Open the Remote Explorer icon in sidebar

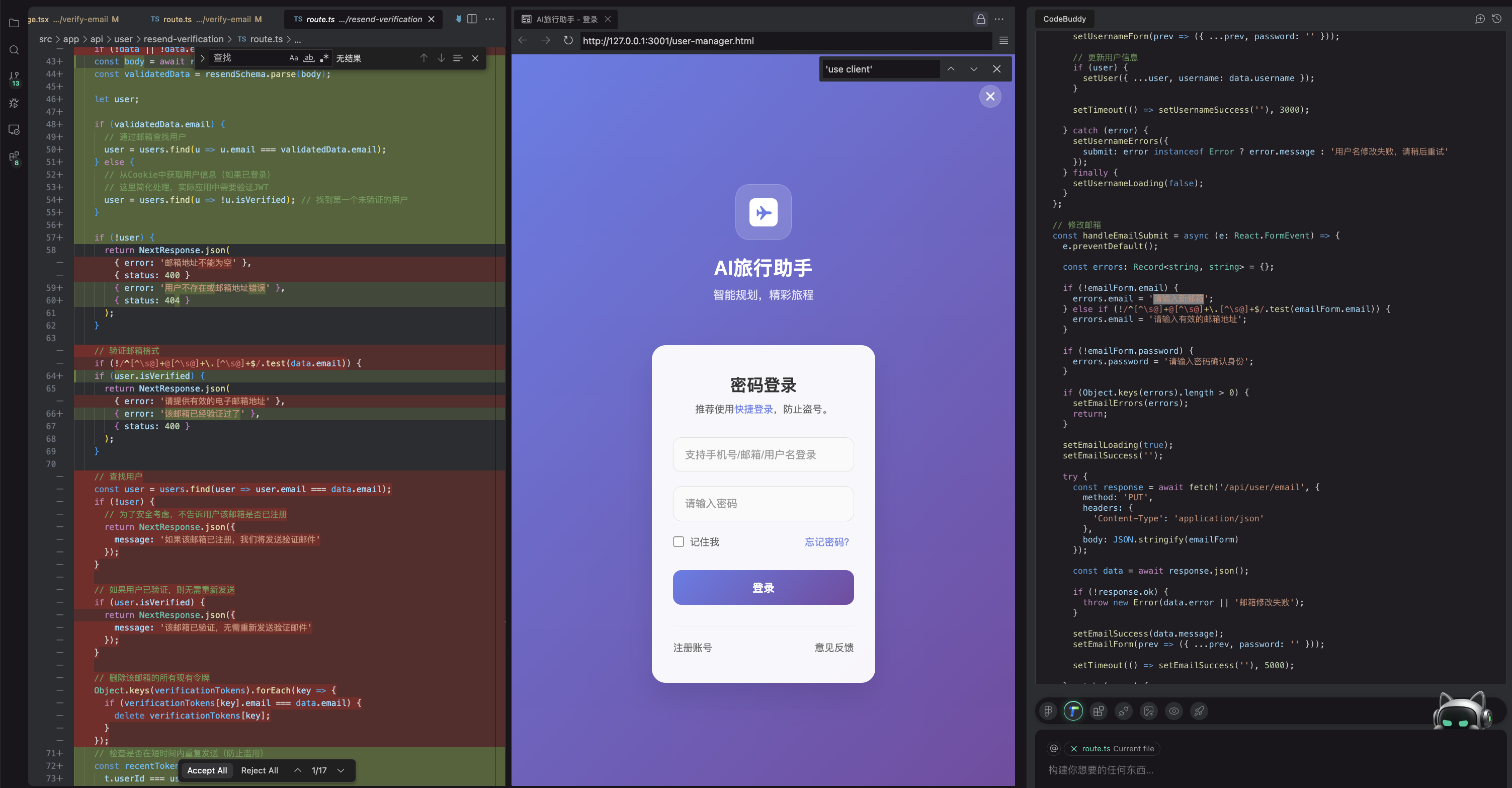(x=14, y=130)
